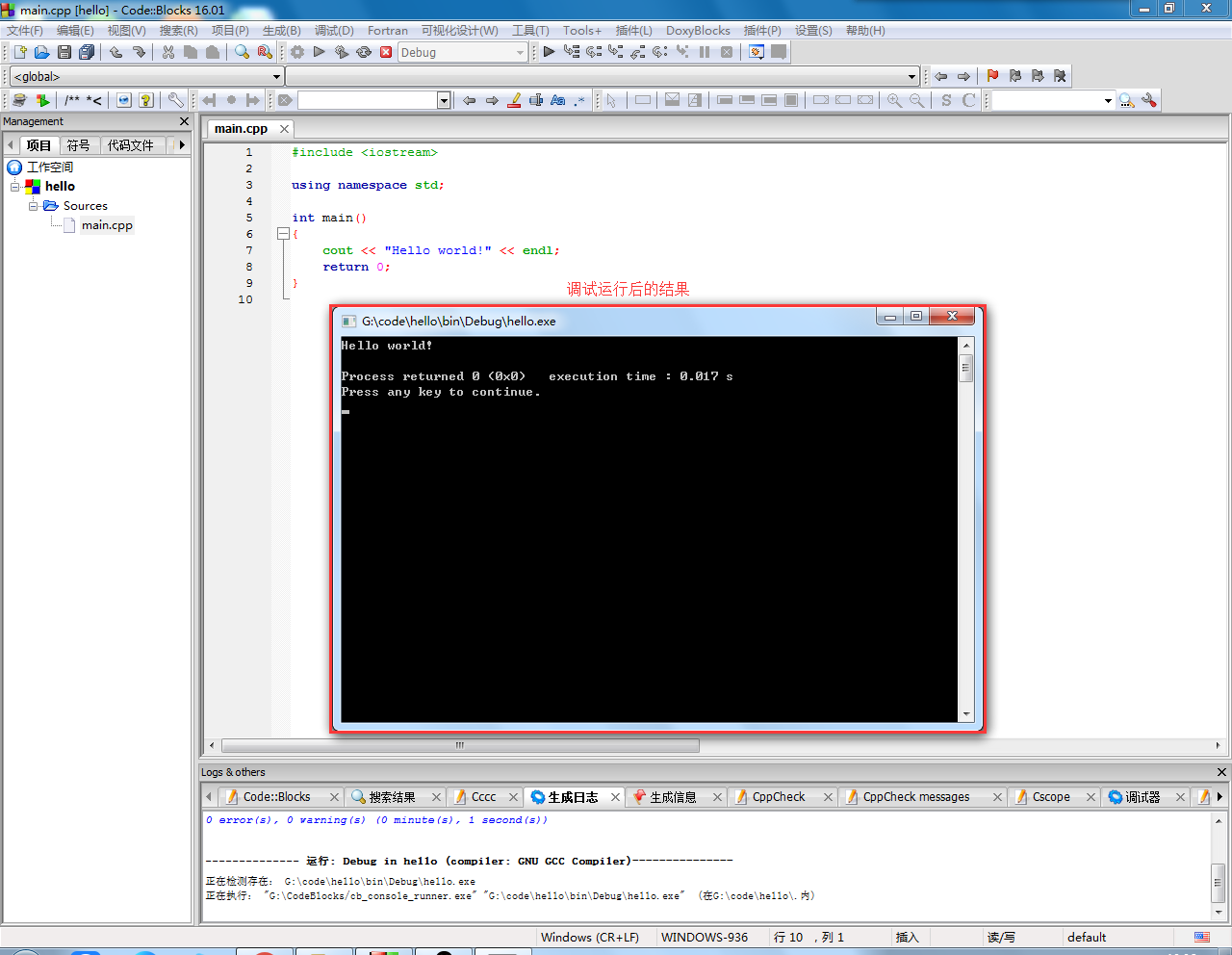
Task: Step into code with the debugger step icon
Action: point(617,52)
